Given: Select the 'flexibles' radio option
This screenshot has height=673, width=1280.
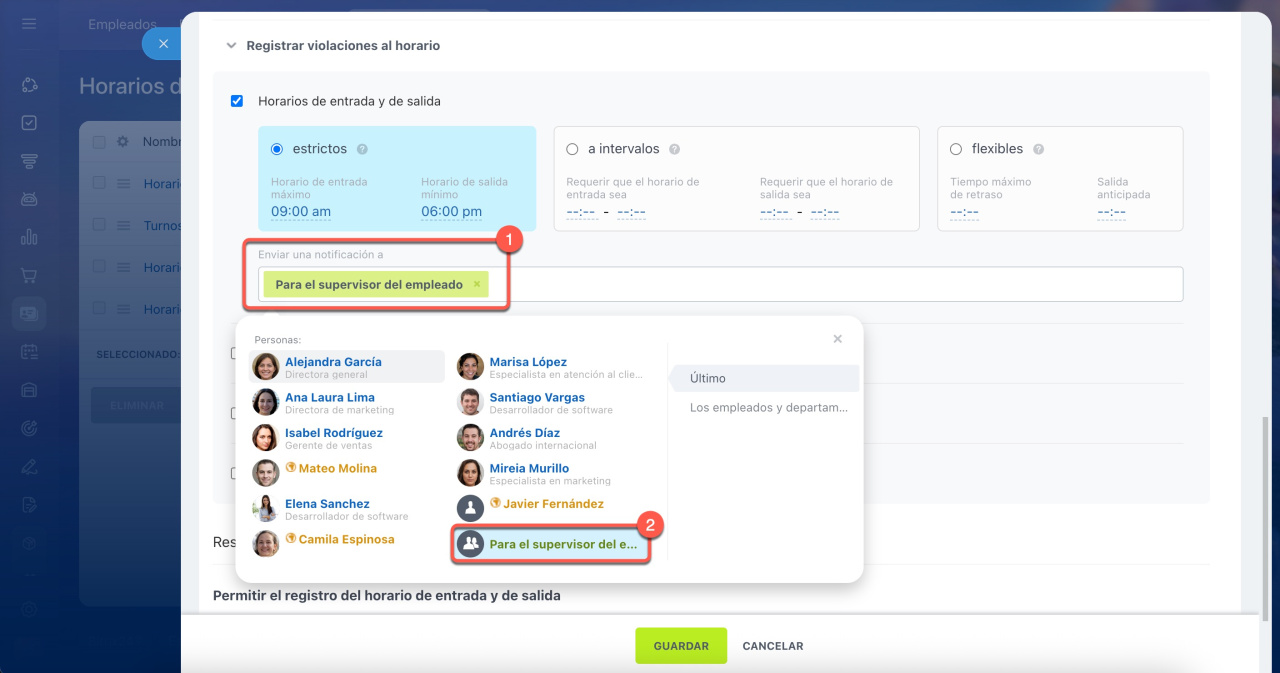Looking at the screenshot, I should tap(956, 149).
